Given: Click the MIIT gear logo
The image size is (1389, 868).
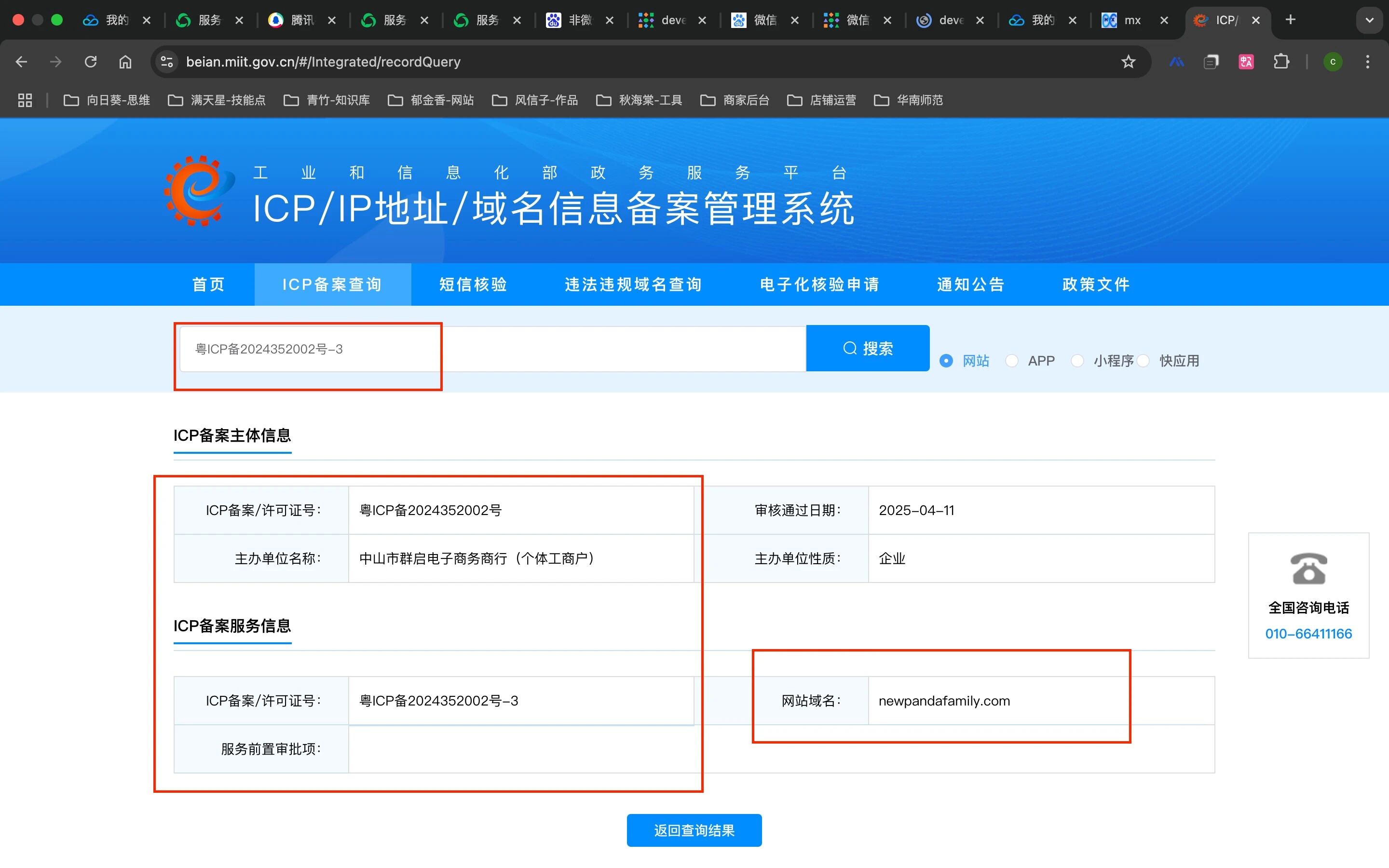Looking at the screenshot, I should click(x=199, y=190).
